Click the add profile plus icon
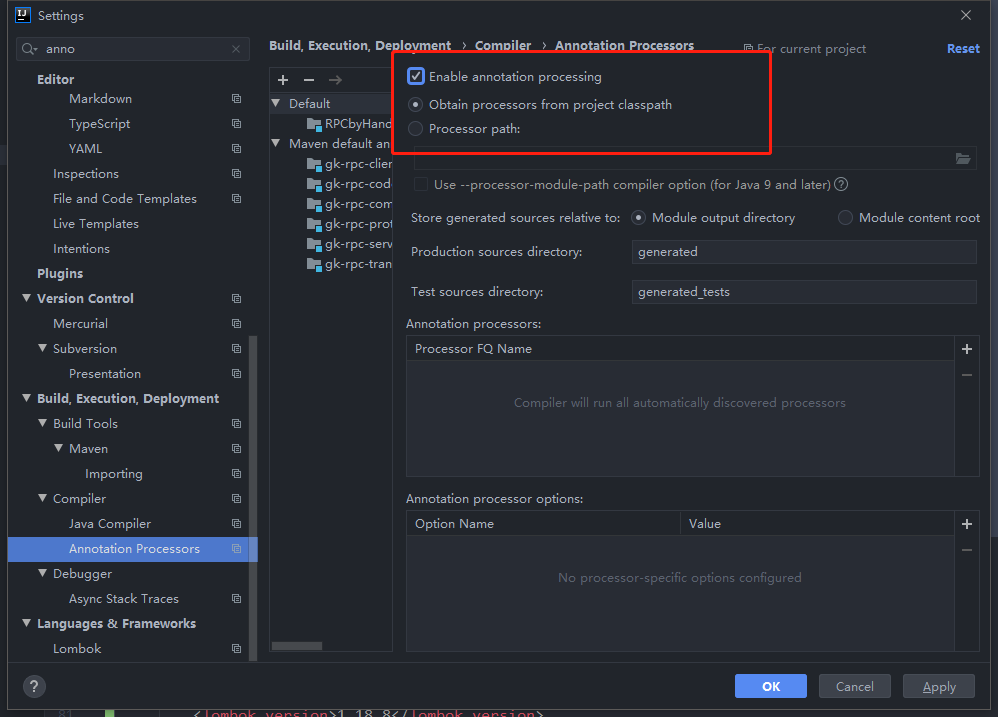The image size is (998, 717). pyautogui.click(x=283, y=80)
